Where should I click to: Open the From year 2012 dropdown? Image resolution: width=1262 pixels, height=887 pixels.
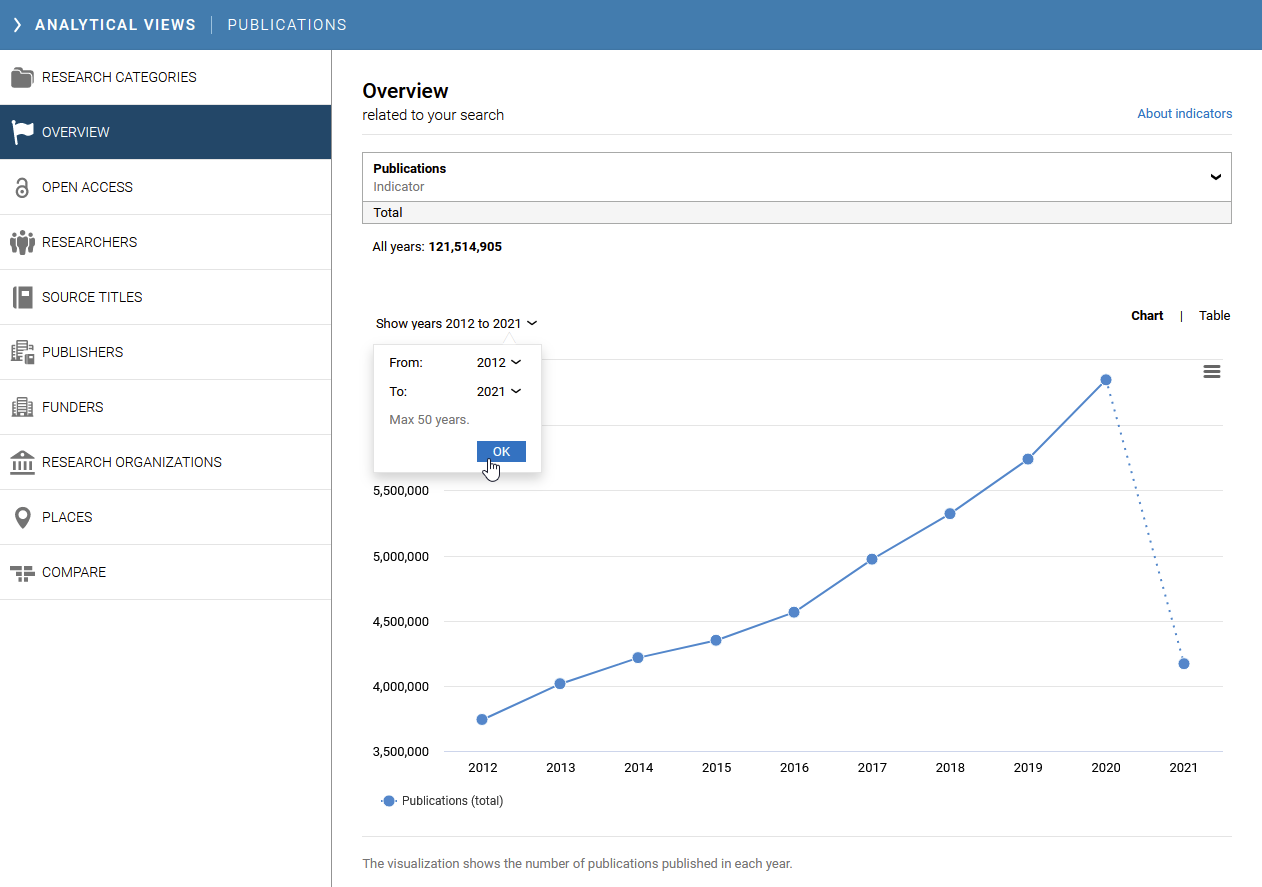tap(498, 363)
